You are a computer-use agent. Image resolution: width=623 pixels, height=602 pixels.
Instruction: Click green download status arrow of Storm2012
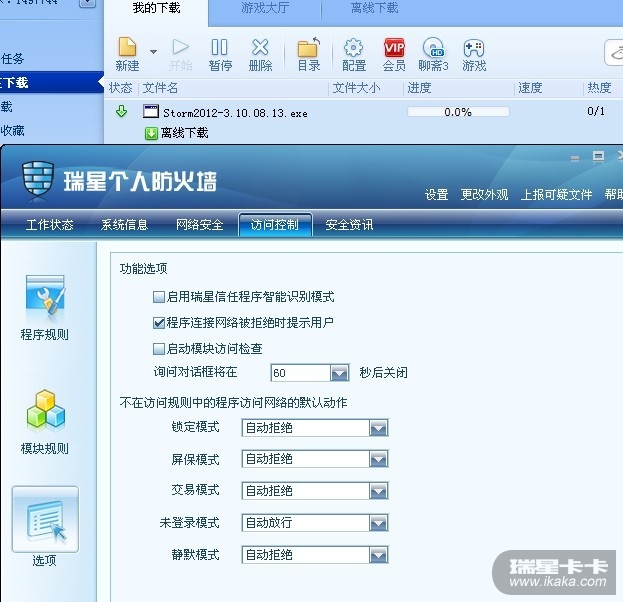122,112
